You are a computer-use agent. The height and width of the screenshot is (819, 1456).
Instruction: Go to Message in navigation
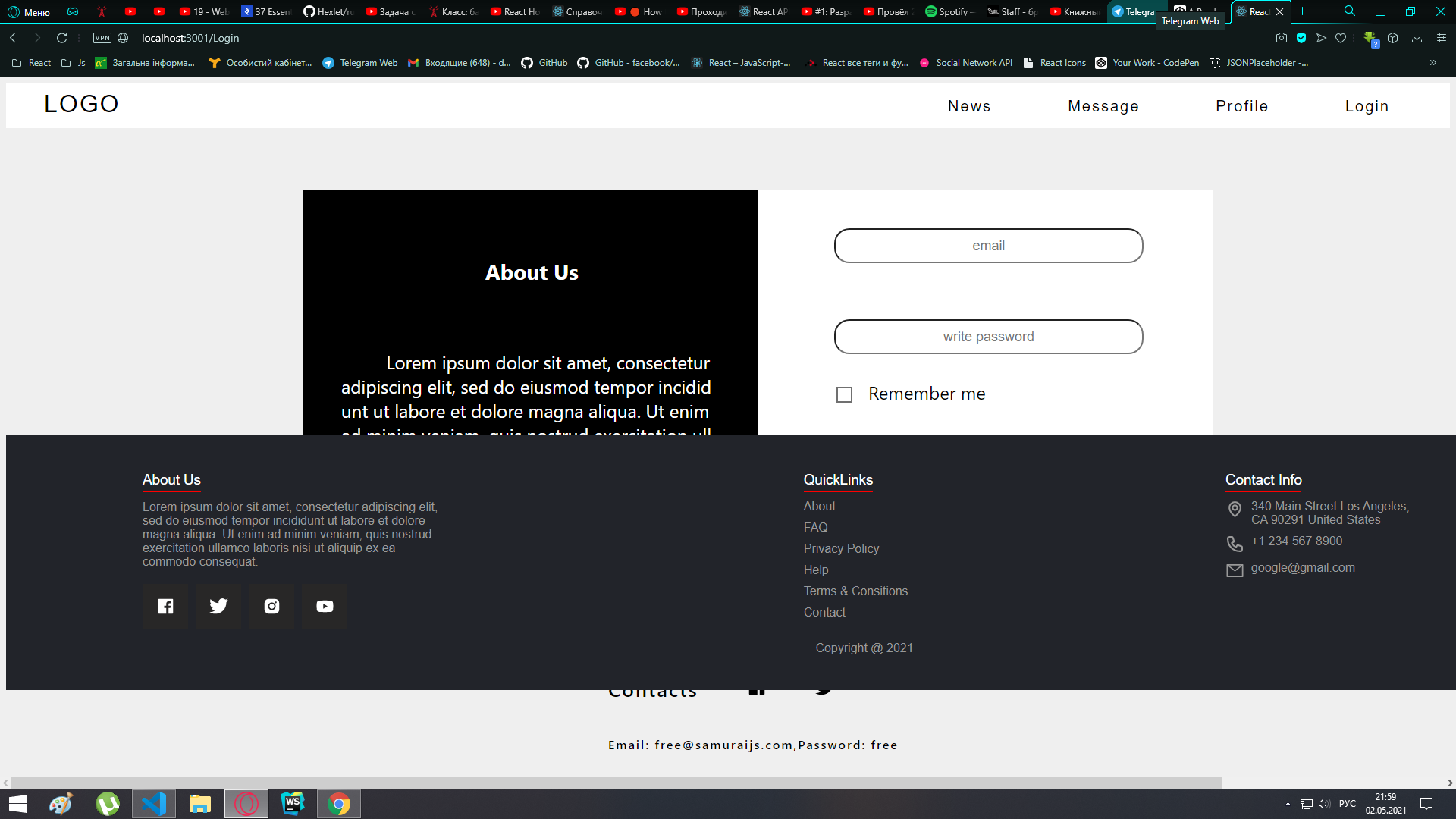point(1103,106)
